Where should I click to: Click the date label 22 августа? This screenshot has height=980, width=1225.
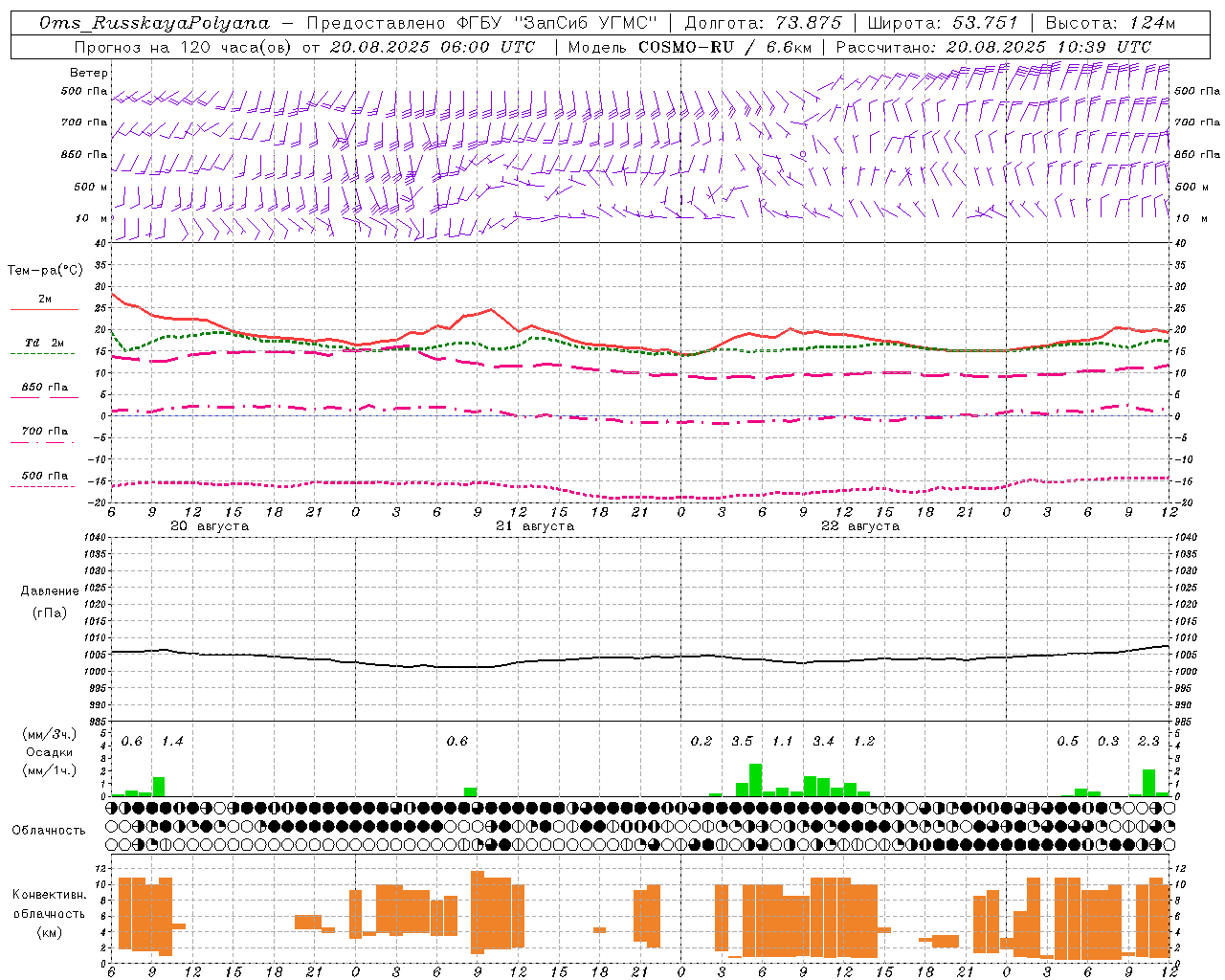point(860,526)
